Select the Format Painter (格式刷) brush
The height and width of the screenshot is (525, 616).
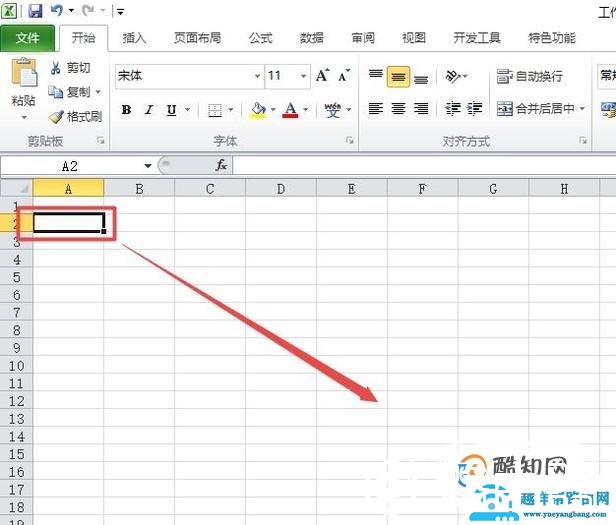55,116
